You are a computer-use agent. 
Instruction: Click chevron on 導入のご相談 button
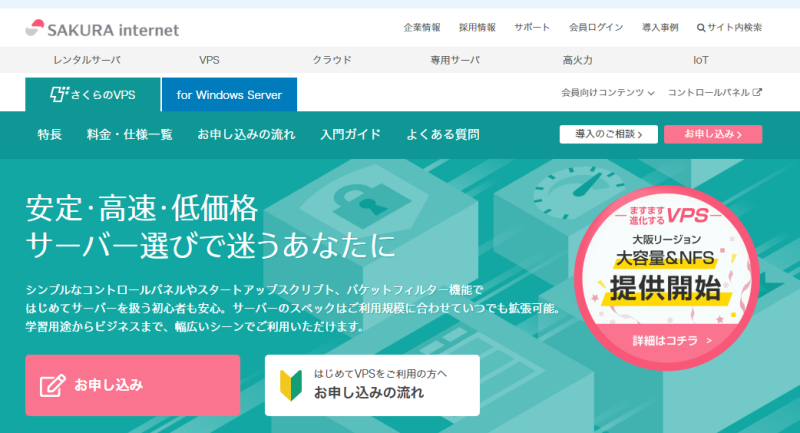(640, 135)
